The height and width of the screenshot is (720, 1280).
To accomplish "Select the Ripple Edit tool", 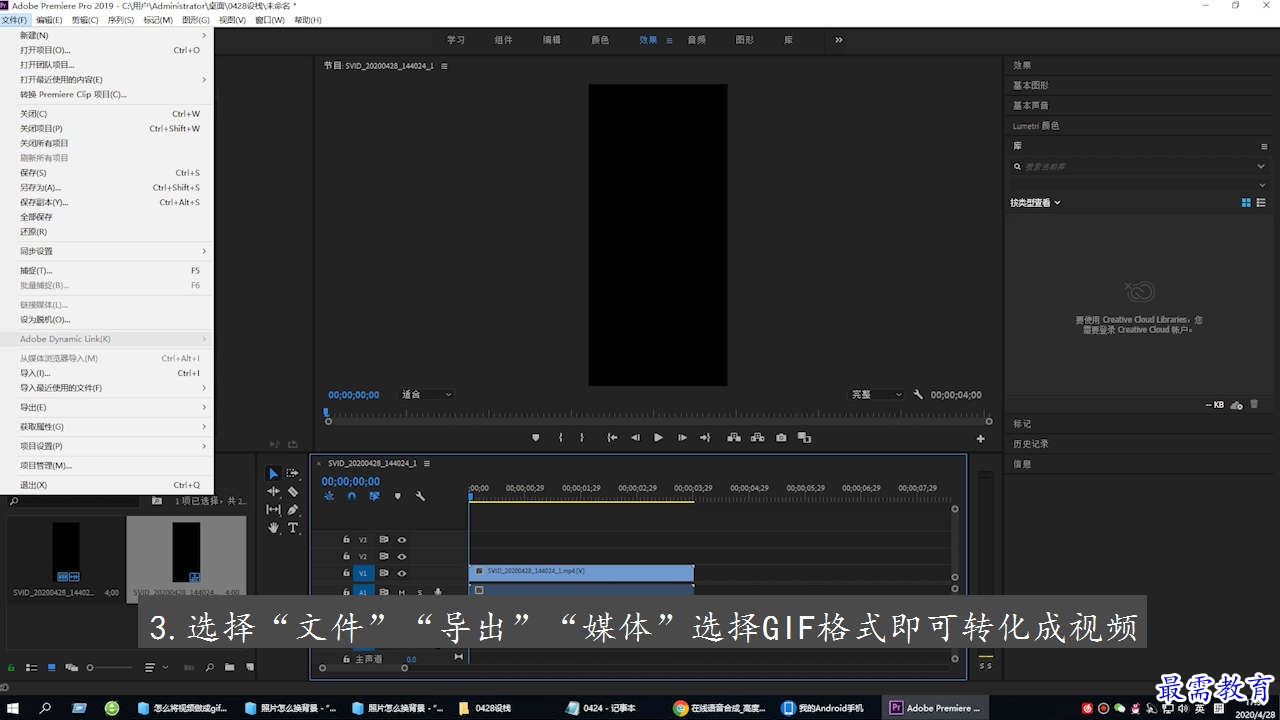I will click(x=273, y=491).
